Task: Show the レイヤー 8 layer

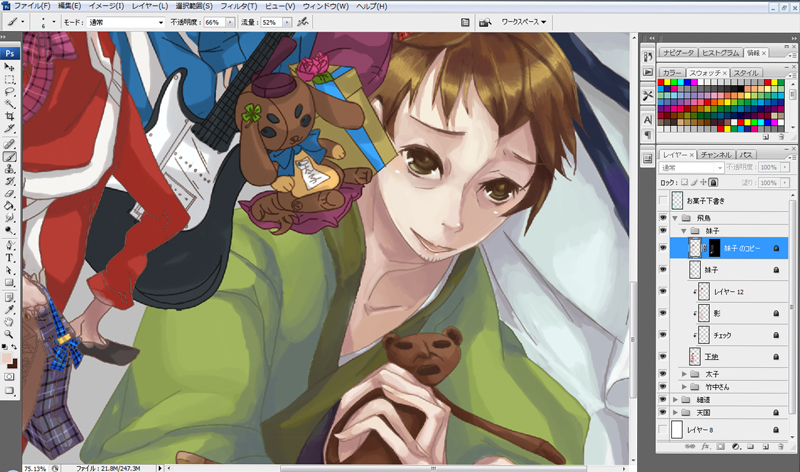Action: pyautogui.click(x=663, y=430)
